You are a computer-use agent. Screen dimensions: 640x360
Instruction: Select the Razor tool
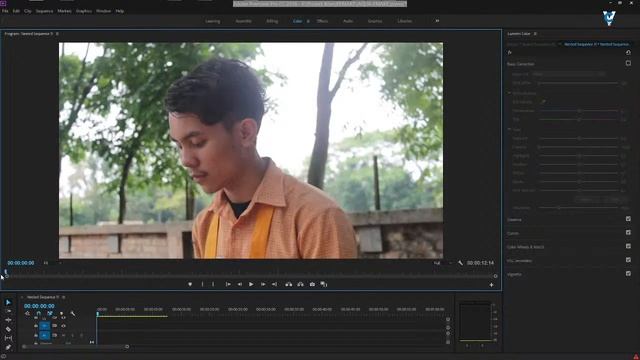[x=8, y=329]
